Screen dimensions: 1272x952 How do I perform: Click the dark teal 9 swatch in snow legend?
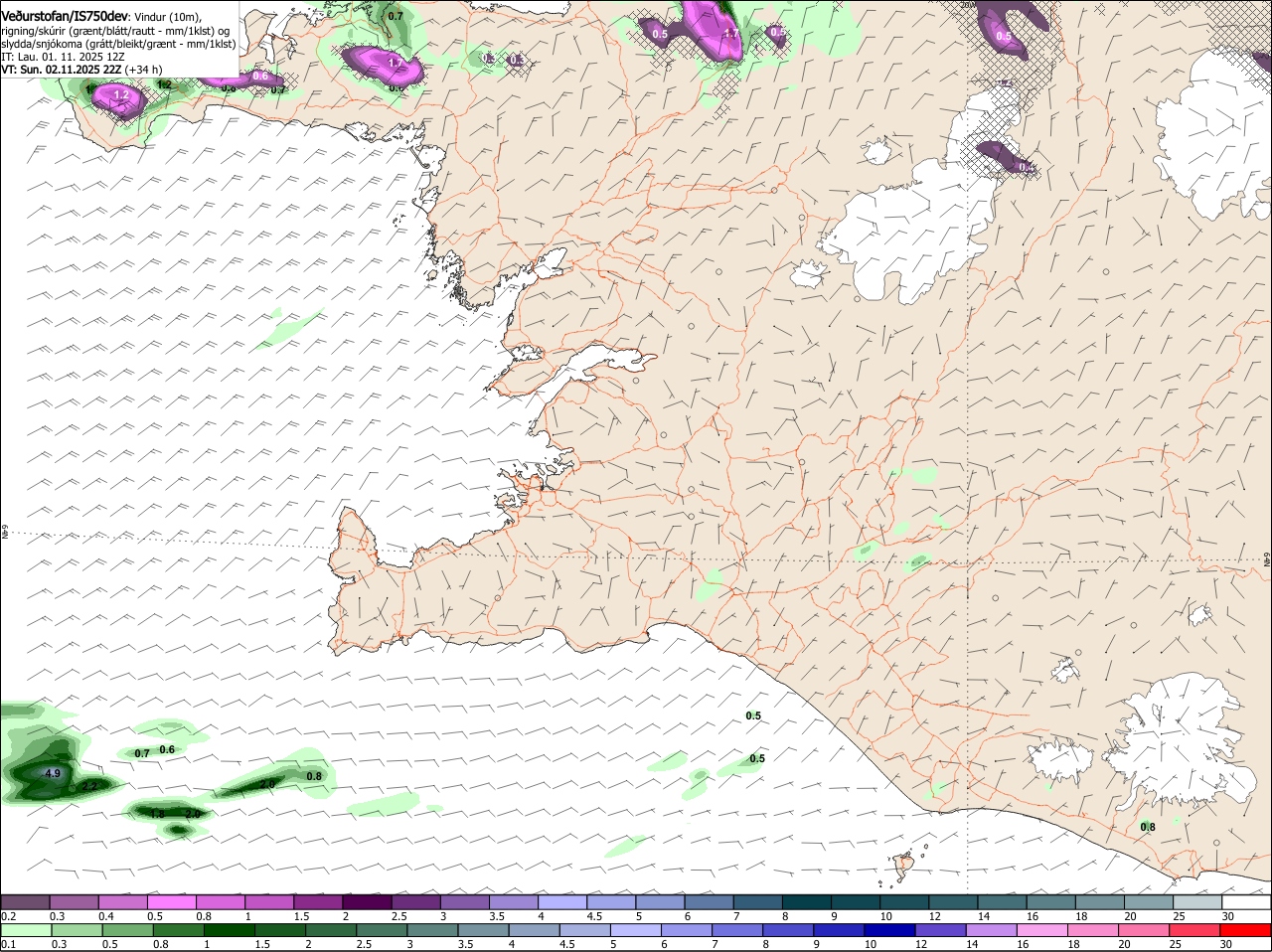coord(856,901)
